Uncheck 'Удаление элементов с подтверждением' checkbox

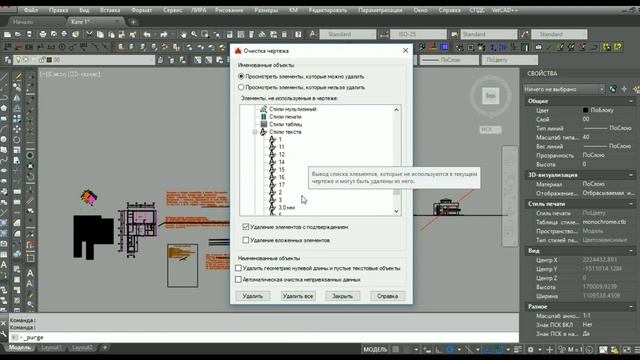click(x=246, y=227)
